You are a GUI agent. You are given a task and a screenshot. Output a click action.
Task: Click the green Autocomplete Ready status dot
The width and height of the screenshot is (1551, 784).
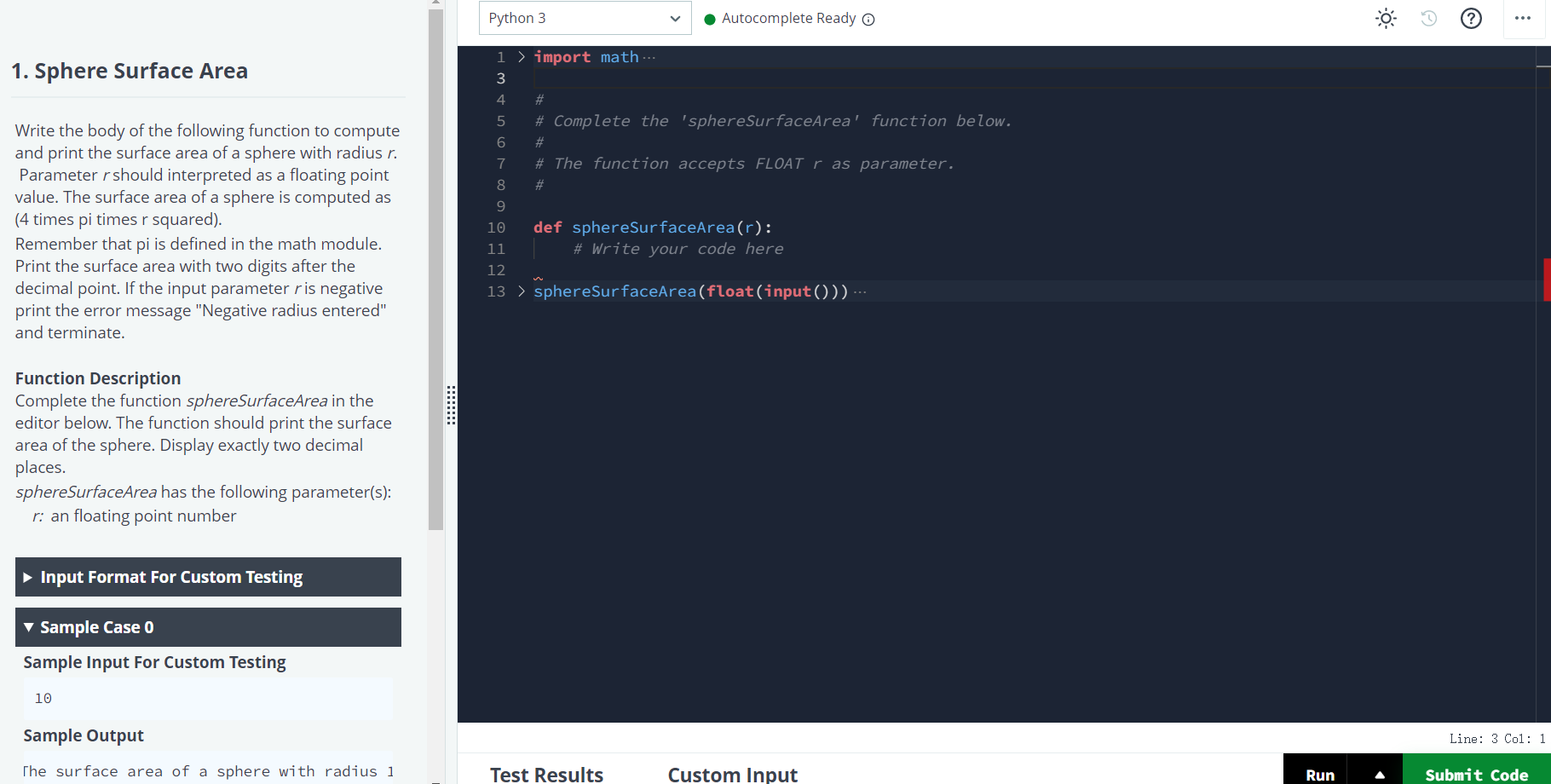(x=711, y=18)
